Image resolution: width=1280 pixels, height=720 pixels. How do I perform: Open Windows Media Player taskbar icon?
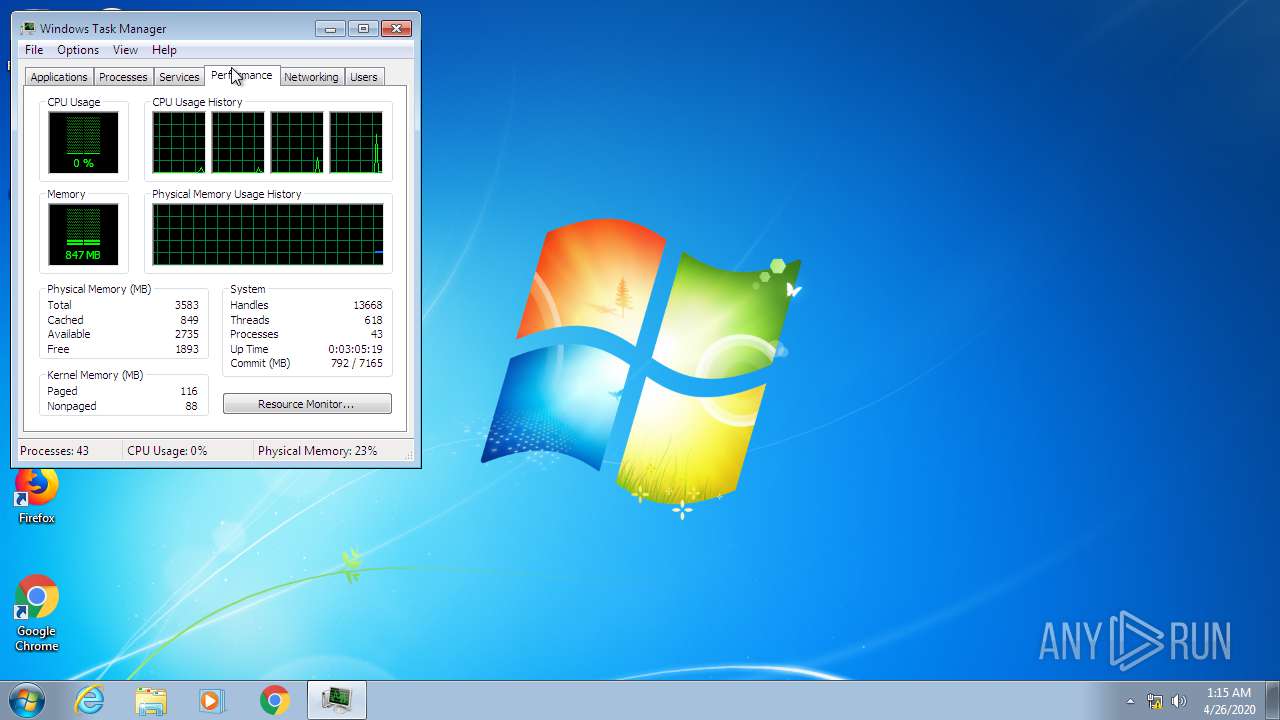tap(212, 700)
